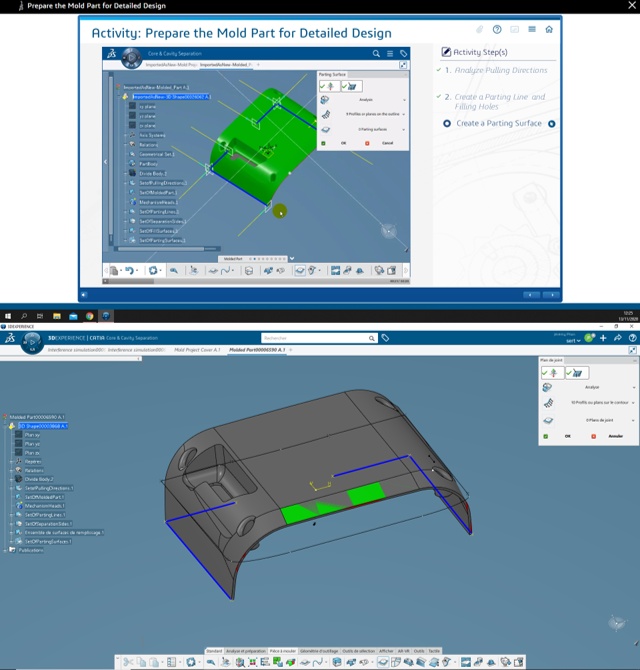This screenshot has height=670, width=640.
Task: Click Cancel in tutorial Parting Surface dialog
Action: click(388, 143)
